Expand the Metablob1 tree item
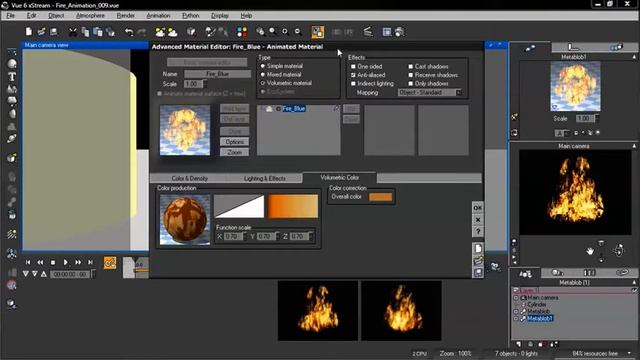640x360 pixels. coord(516,318)
